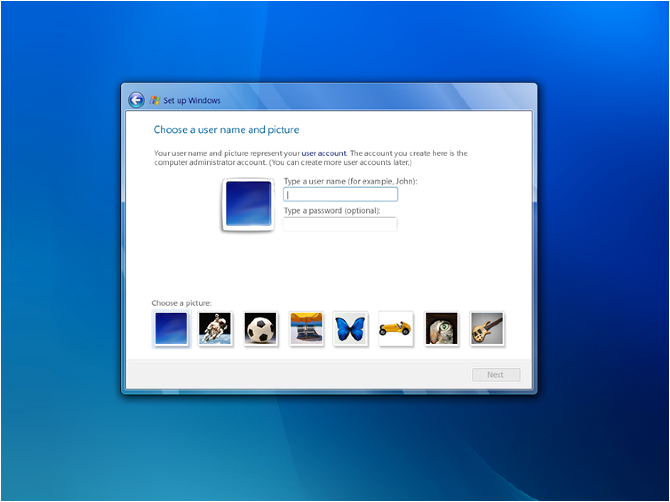
Task: Click the 'Type a user name' label
Action: coord(350,181)
